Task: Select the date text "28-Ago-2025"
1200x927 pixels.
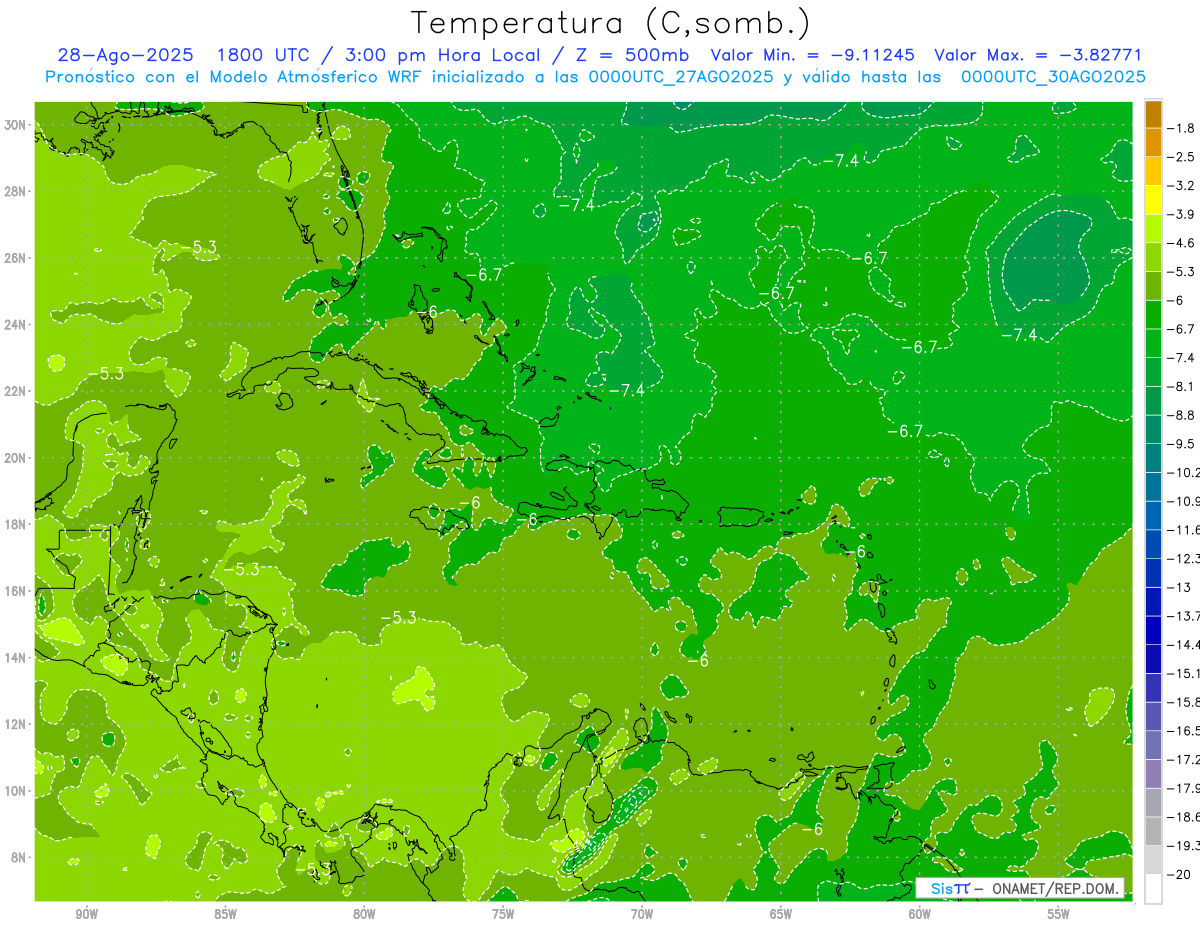Action: pyautogui.click(x=124, y=55)
